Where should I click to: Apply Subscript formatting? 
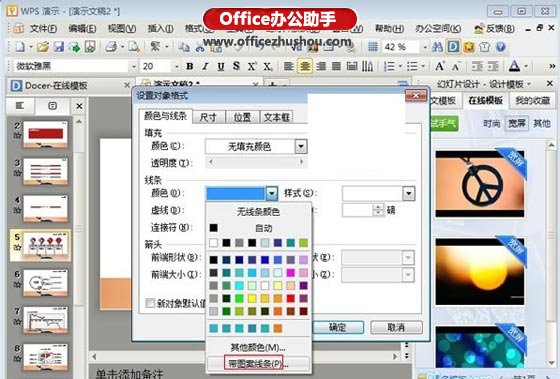tap(268, 66)
